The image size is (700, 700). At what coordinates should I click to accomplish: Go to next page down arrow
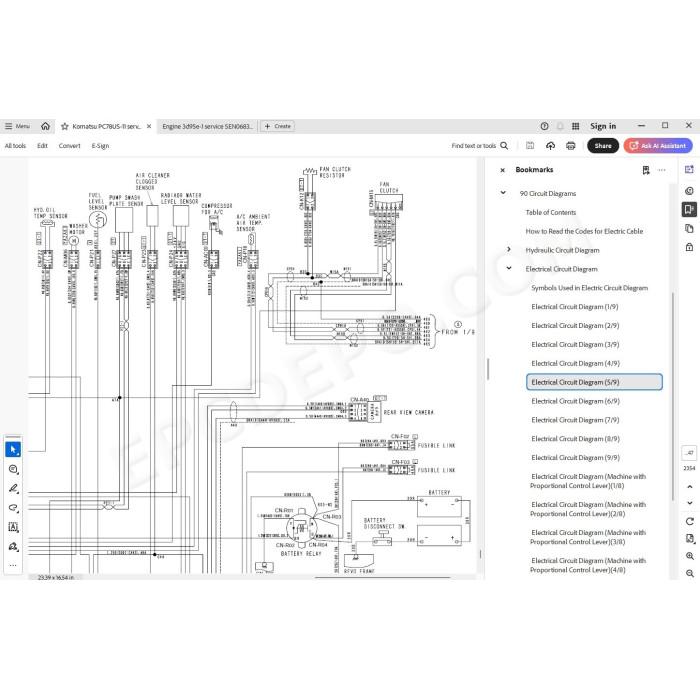(689, 503)
